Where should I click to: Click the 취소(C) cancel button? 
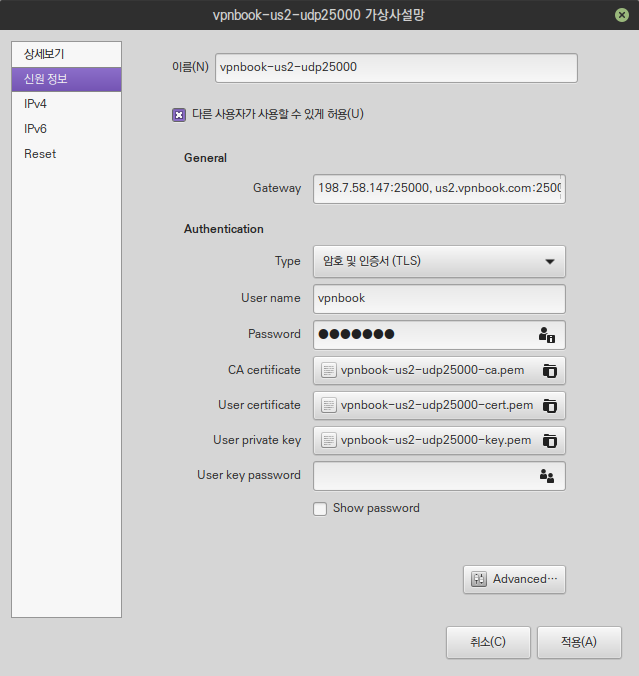[x=488, y=643]
